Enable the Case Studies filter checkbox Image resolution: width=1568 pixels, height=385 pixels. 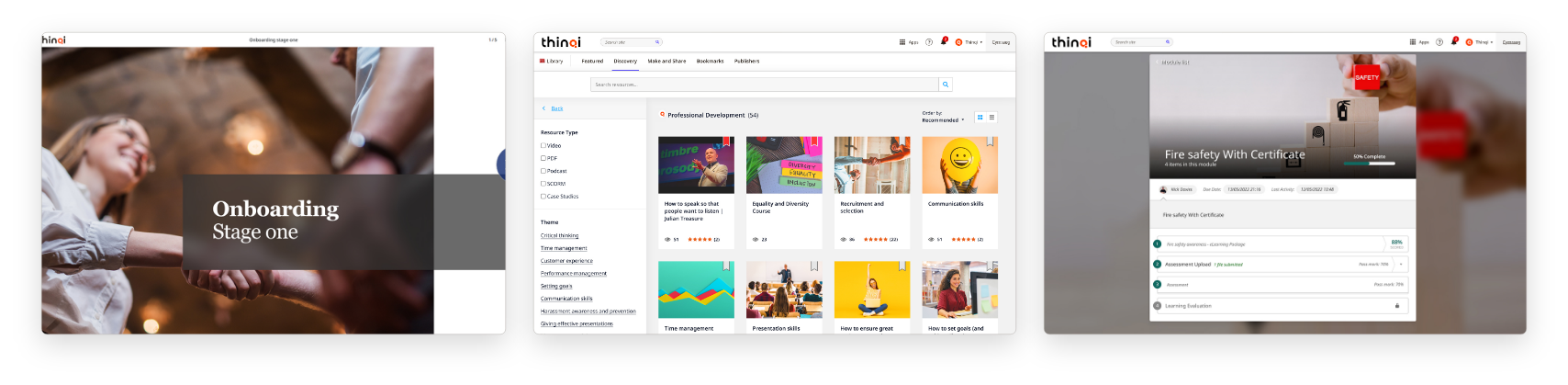(543, 197)
